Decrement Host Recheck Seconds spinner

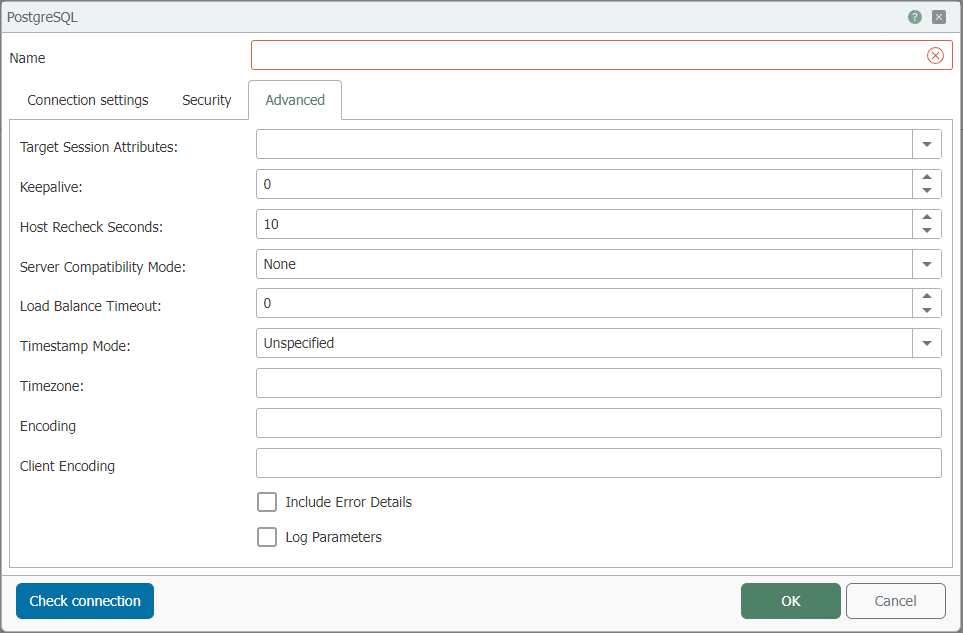coord(927,231)
